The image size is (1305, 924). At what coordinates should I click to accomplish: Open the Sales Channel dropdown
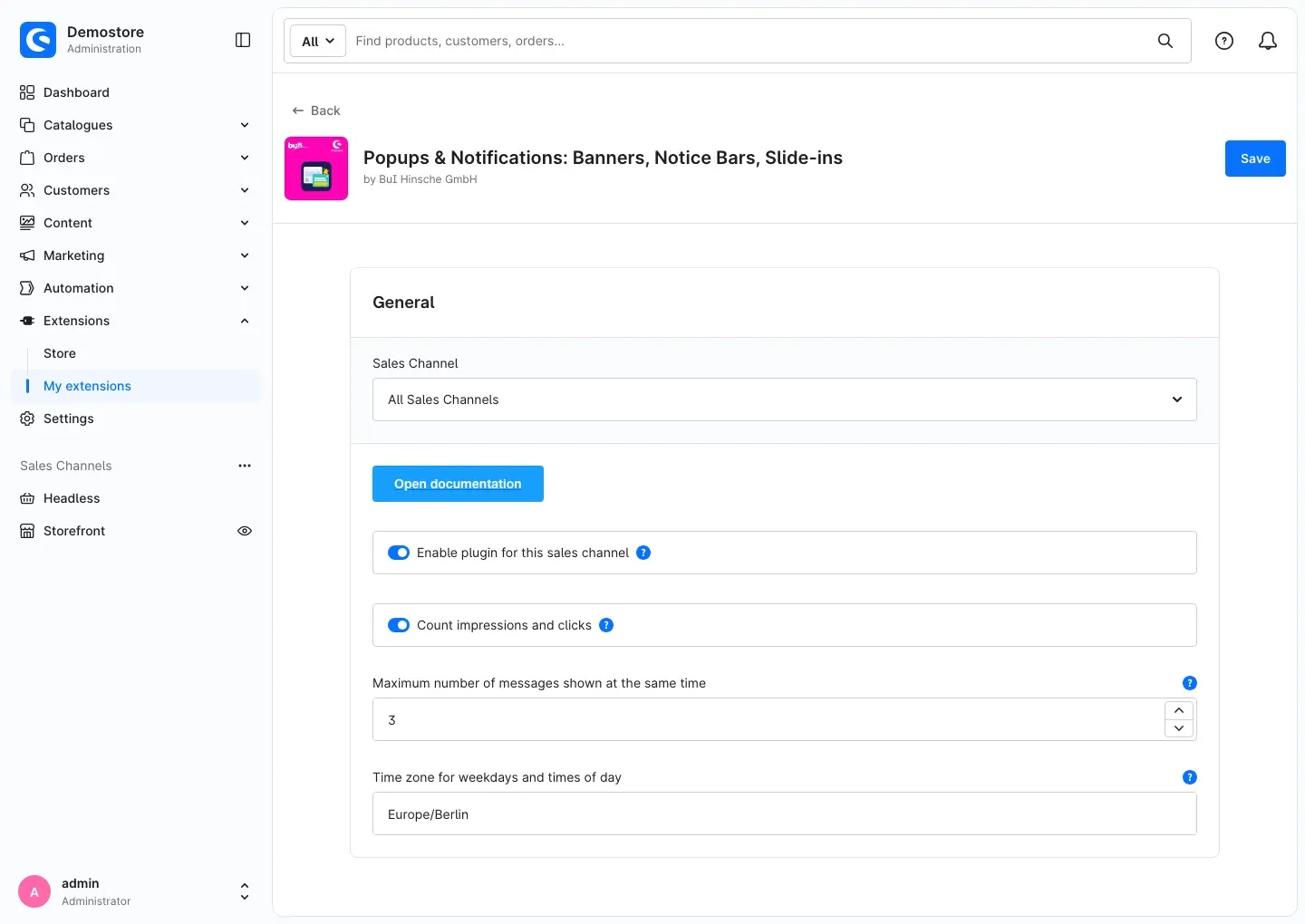pos(785,399)
